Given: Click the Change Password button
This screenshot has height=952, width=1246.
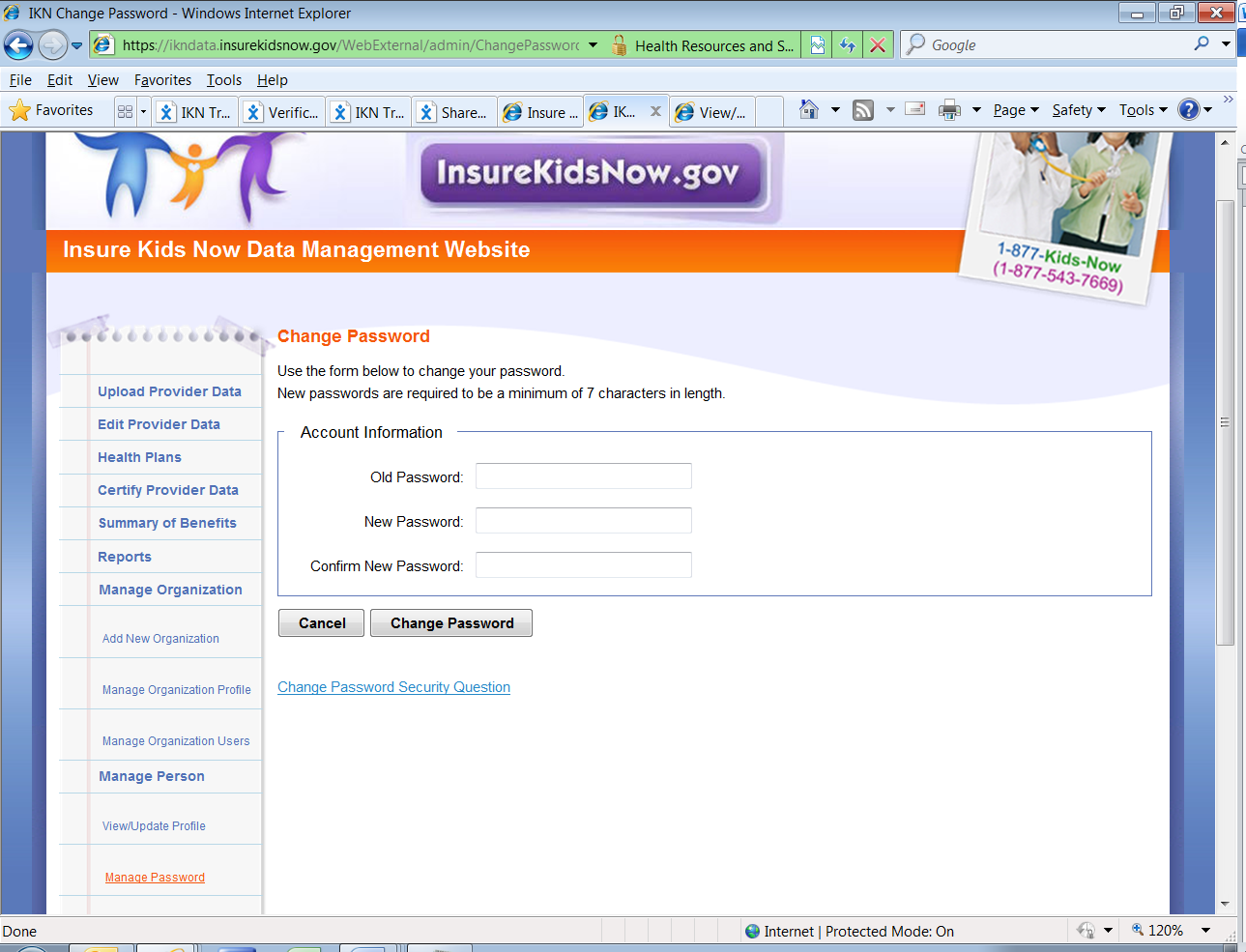Looking at the screenshot, I should (451, 623).
